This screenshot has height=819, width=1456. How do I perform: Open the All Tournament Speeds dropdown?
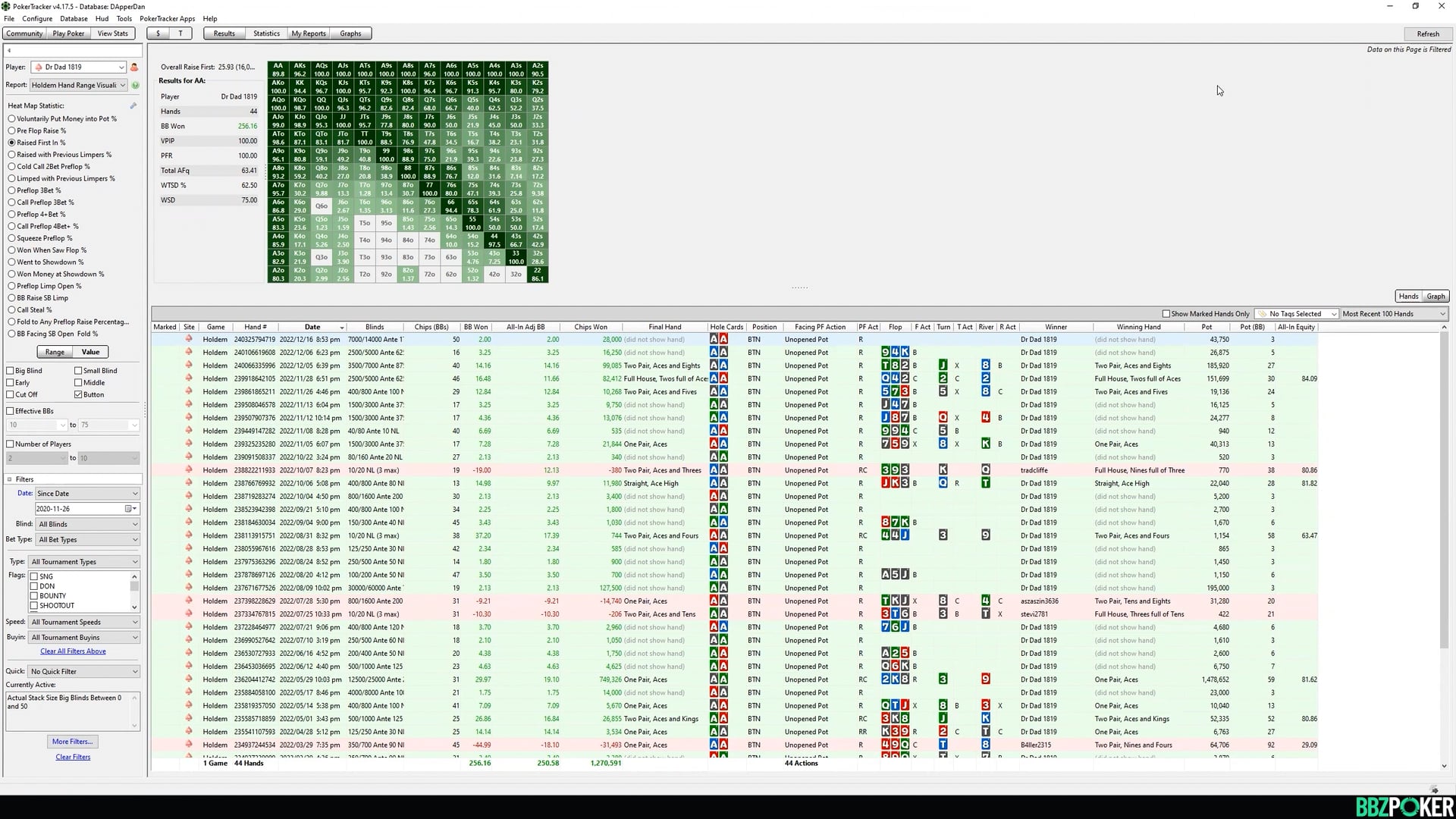(83, 622)
